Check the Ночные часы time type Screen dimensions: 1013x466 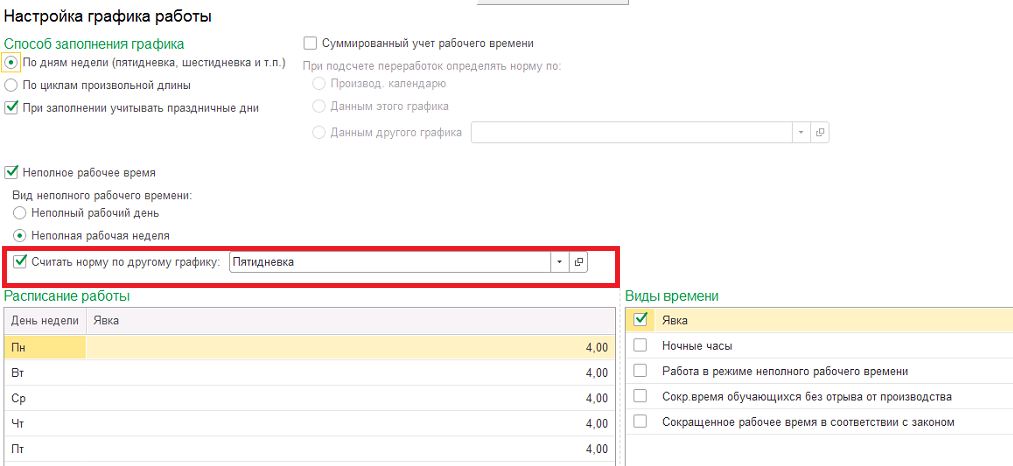click(640, 346)
